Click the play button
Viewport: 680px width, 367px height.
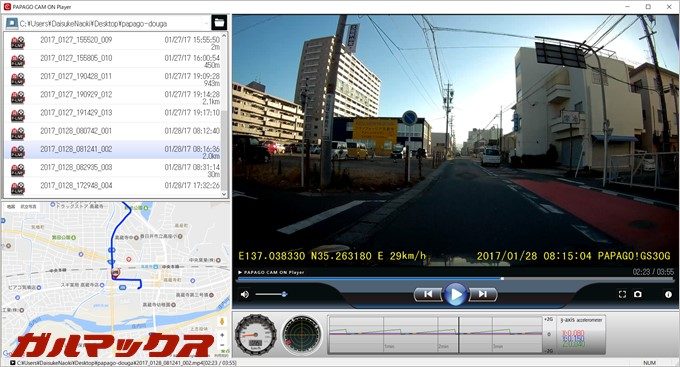pyautogui.click(x=455, y=294)
